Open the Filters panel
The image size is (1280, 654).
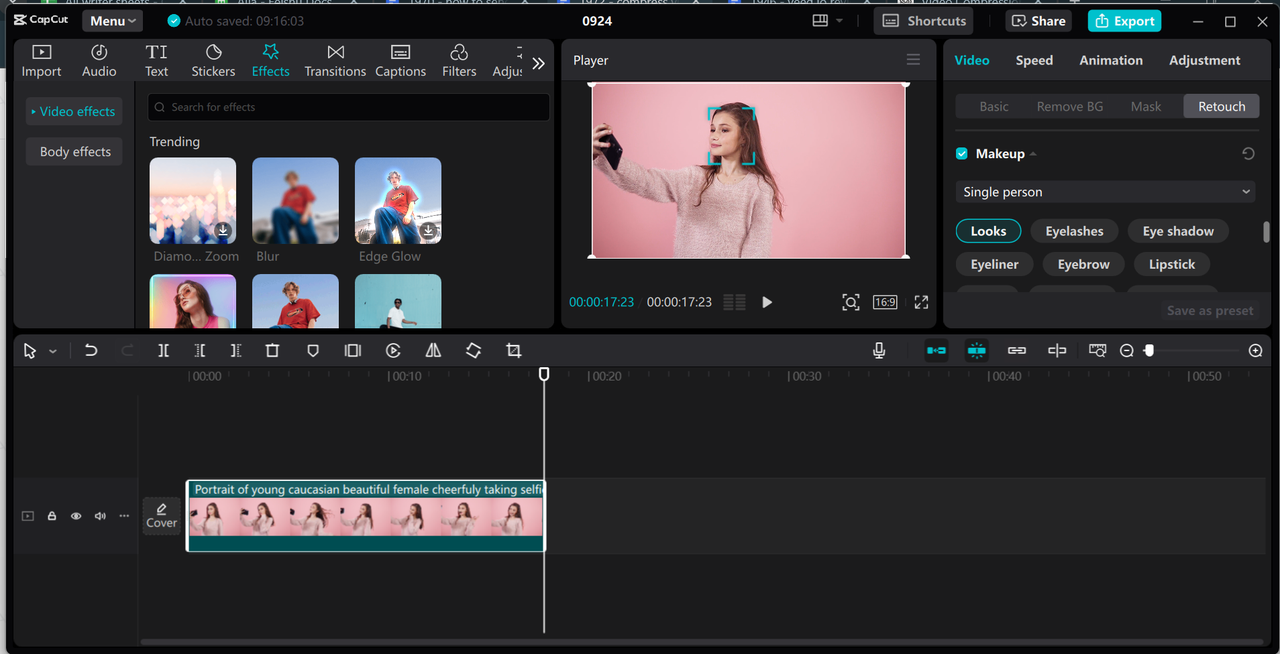pos(459,60)
